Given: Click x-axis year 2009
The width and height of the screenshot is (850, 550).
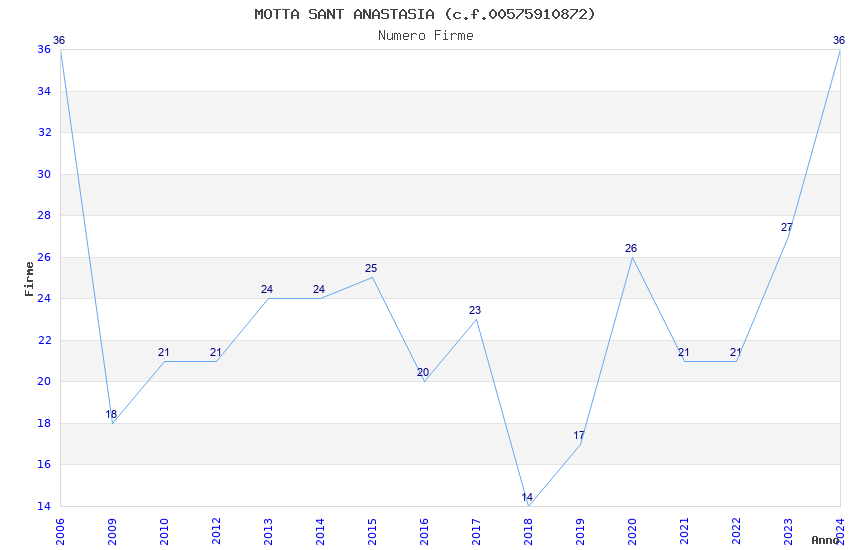Looking at the screenshot, I should [x=112, y=531].
